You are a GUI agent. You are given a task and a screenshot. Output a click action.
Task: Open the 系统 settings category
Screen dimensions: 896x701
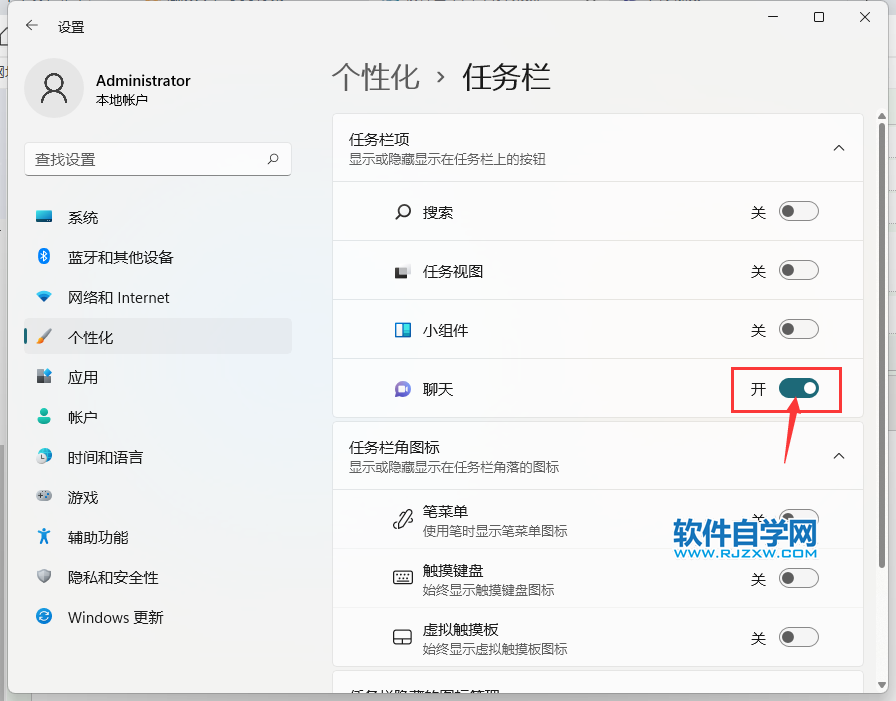point(83,217)
